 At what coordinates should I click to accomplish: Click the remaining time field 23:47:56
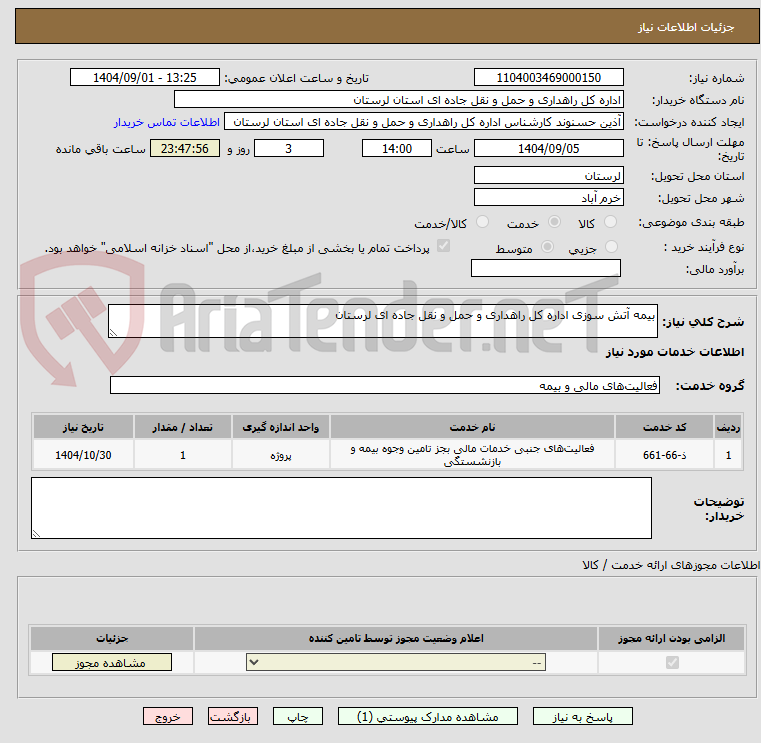(185, 149)
